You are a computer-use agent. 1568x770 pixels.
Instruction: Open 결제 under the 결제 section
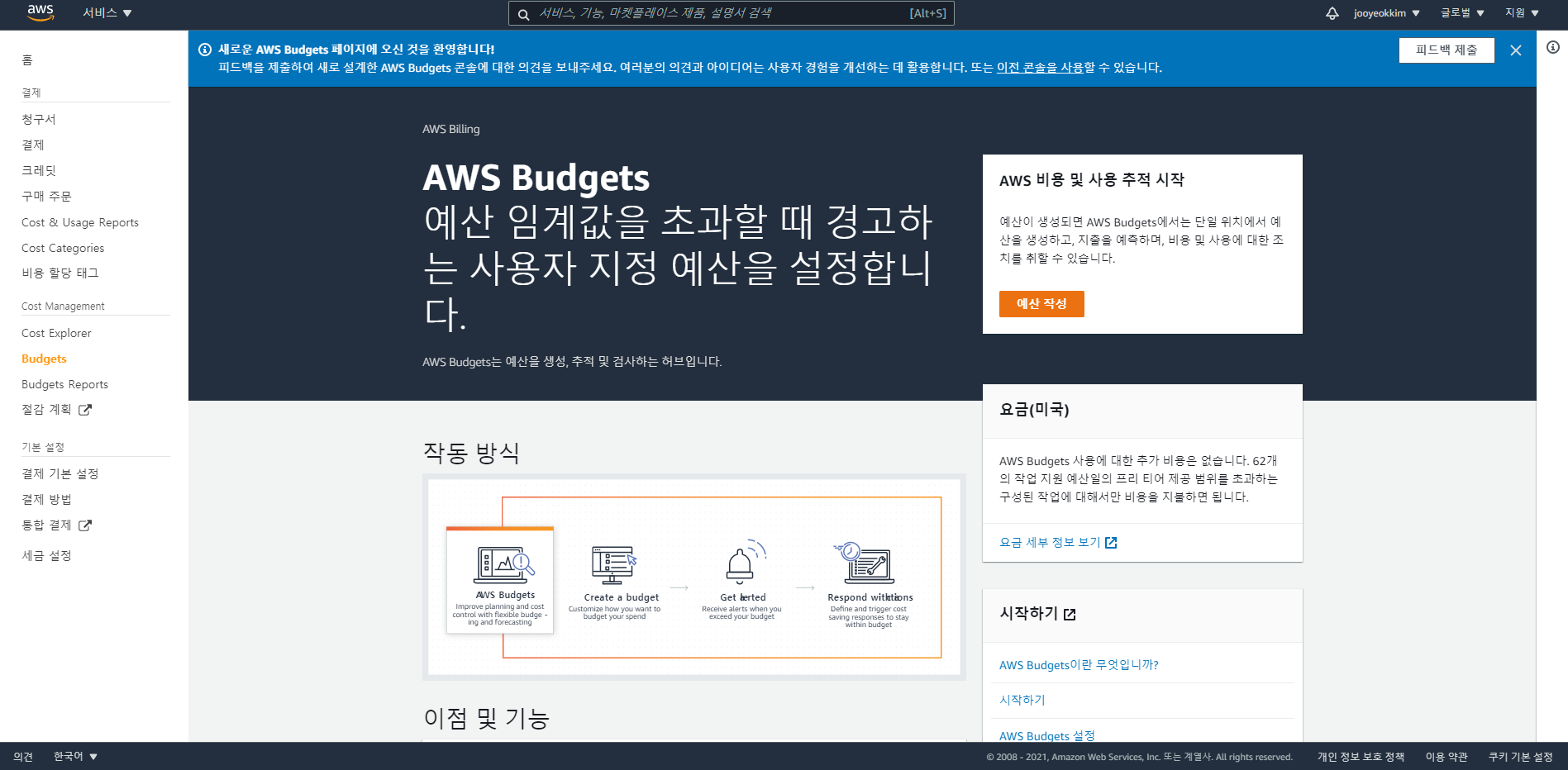click(x=33, y=145)
